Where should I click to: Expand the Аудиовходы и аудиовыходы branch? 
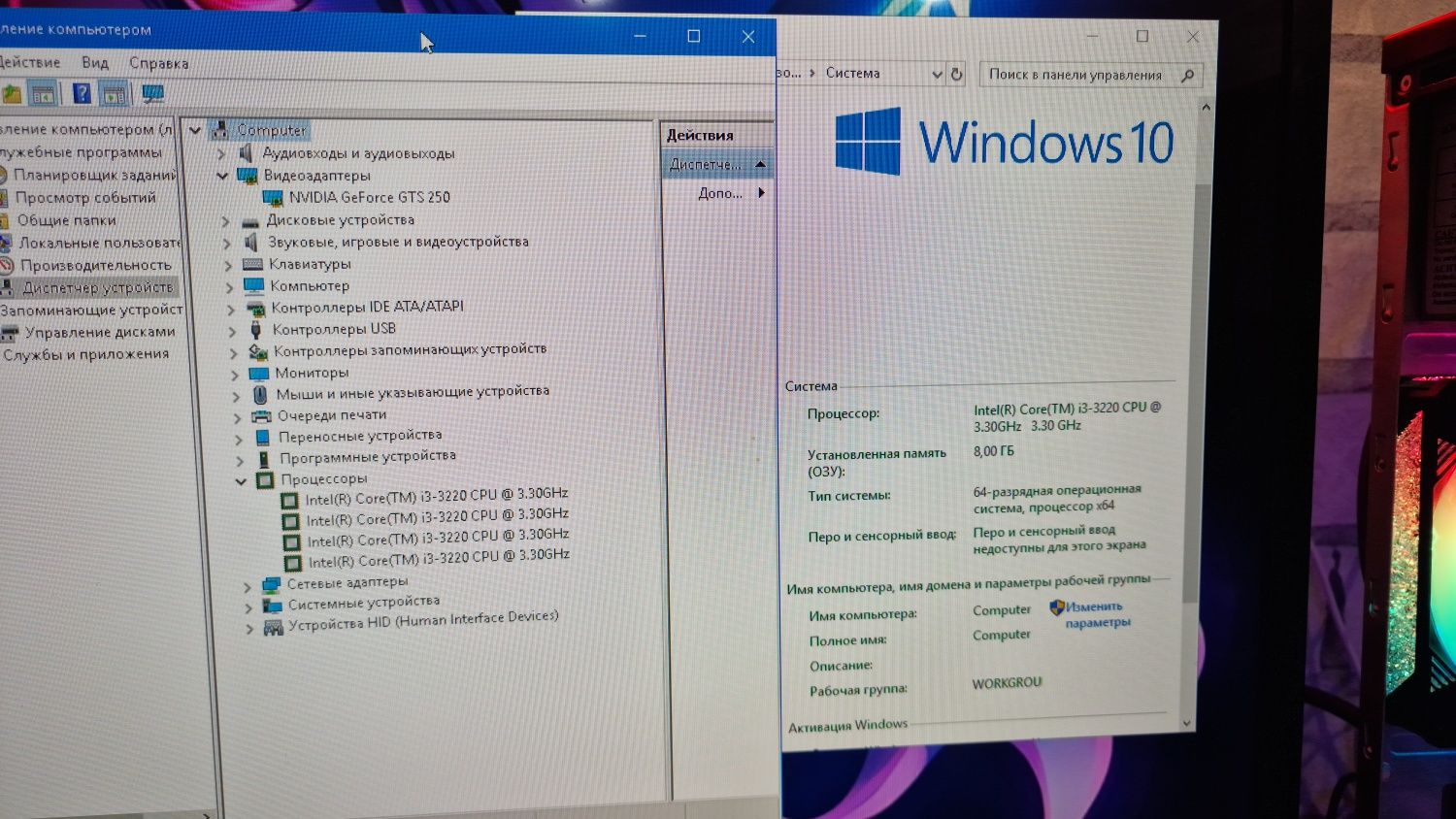point(221,153)
